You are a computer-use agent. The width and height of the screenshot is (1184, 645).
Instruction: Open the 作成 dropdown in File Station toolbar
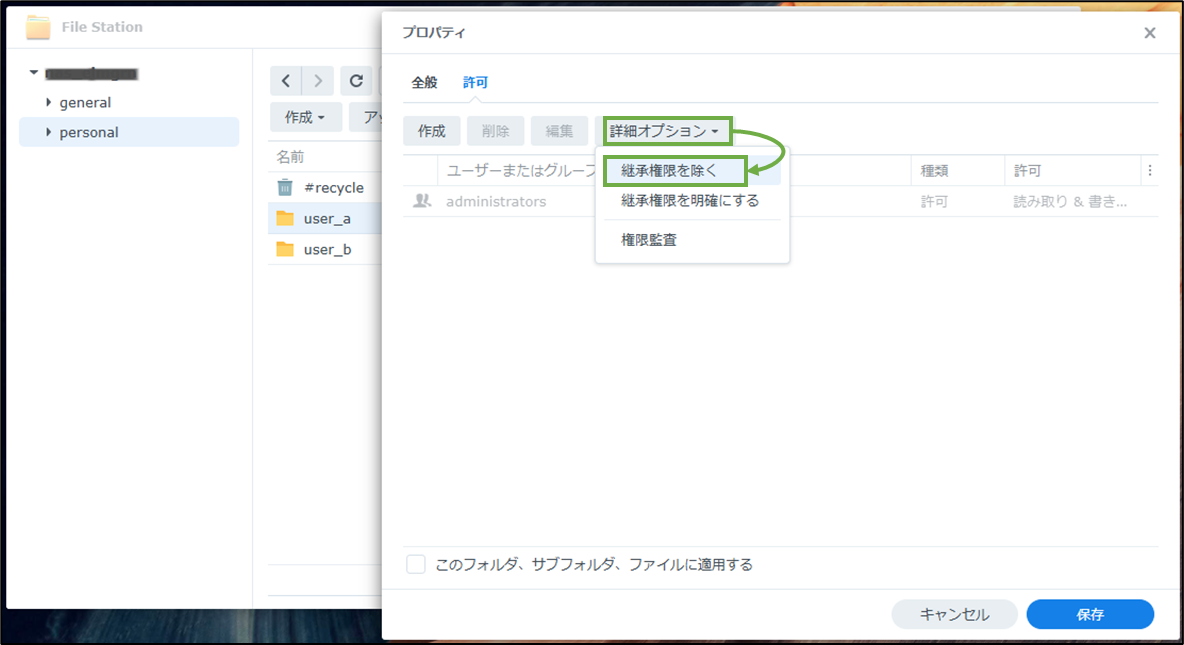point(304,117)
